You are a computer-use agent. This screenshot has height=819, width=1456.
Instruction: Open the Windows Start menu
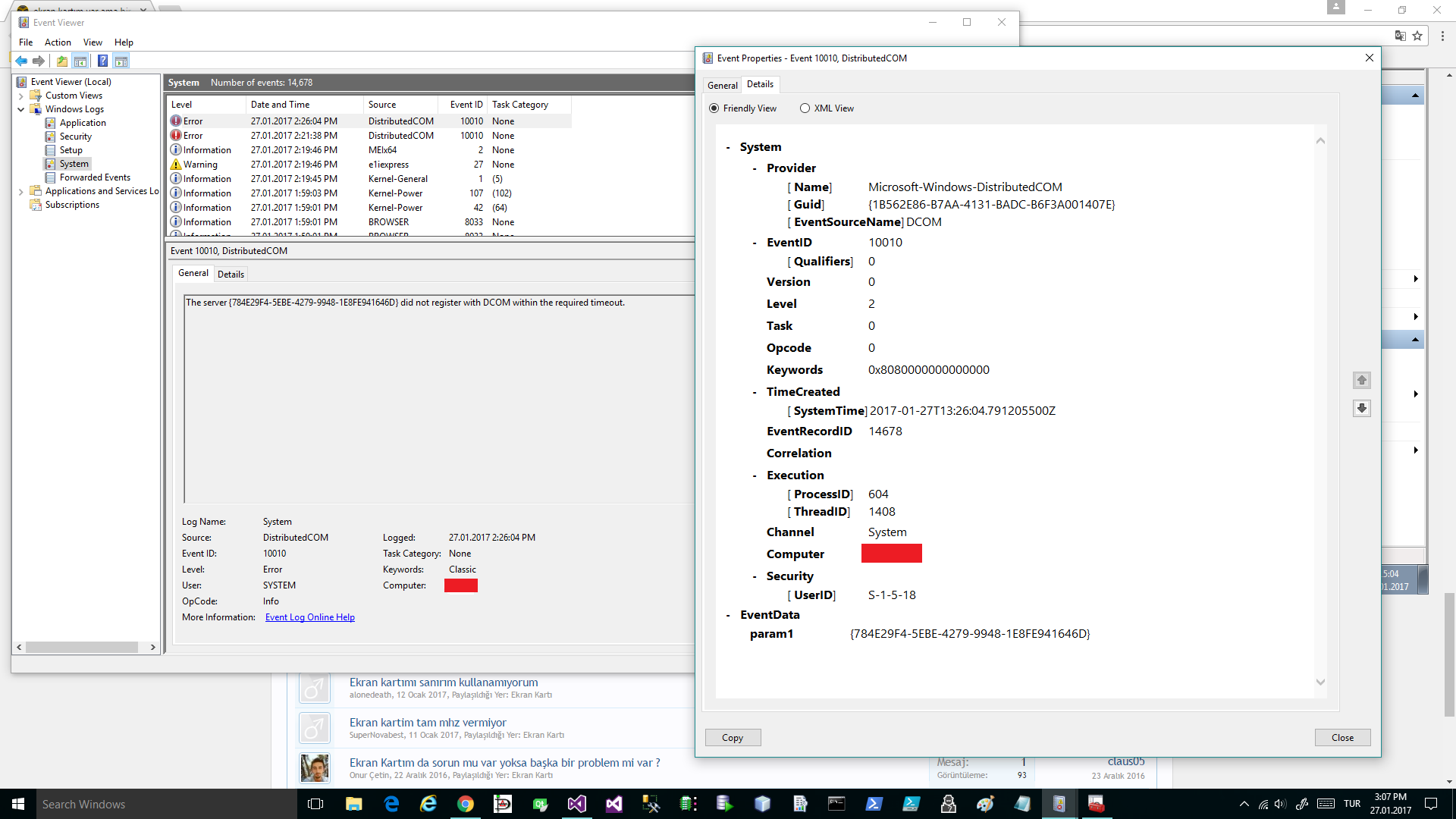18,804
